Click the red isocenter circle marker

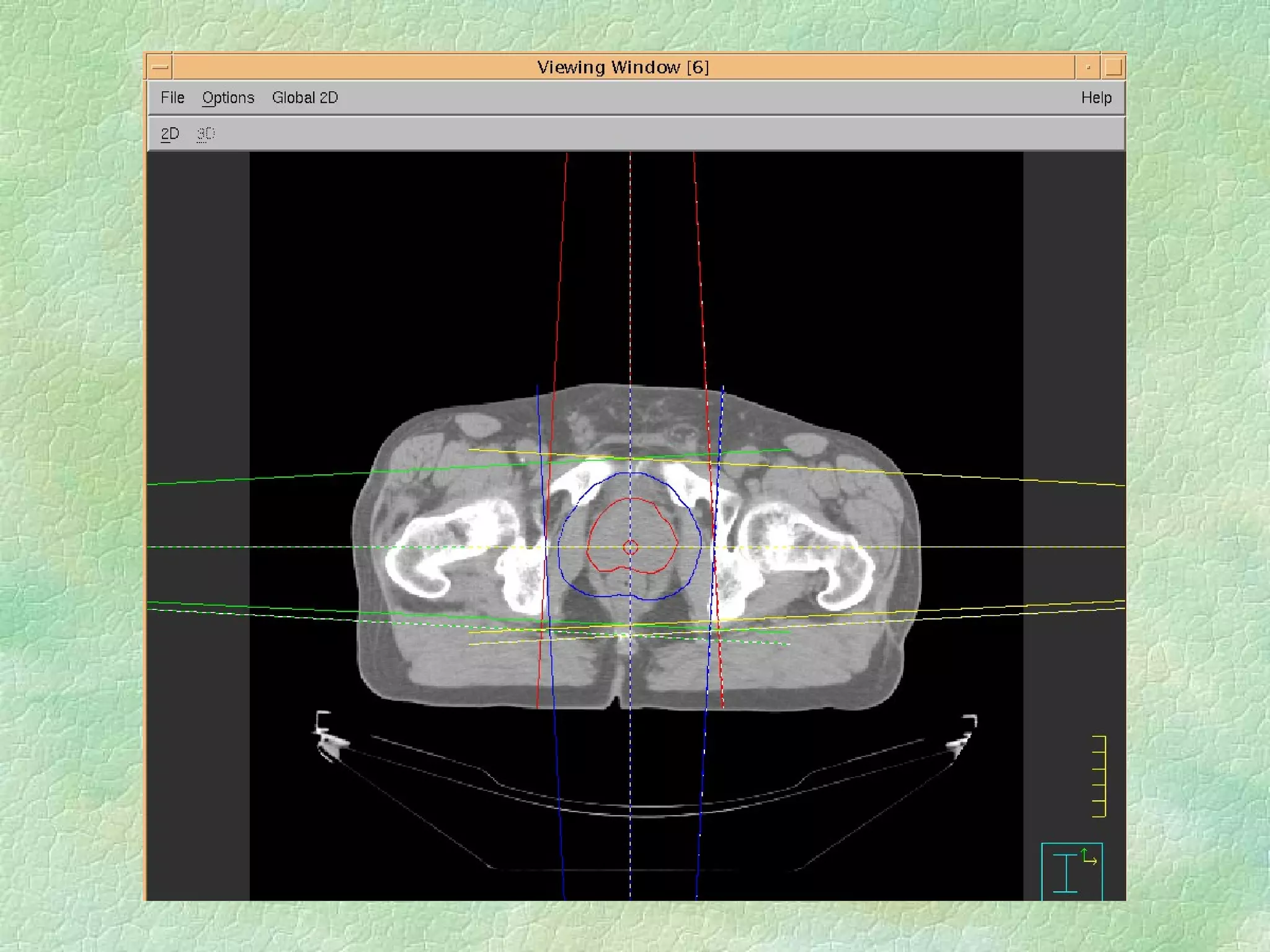pyautogui.click(x=630, y=547)
